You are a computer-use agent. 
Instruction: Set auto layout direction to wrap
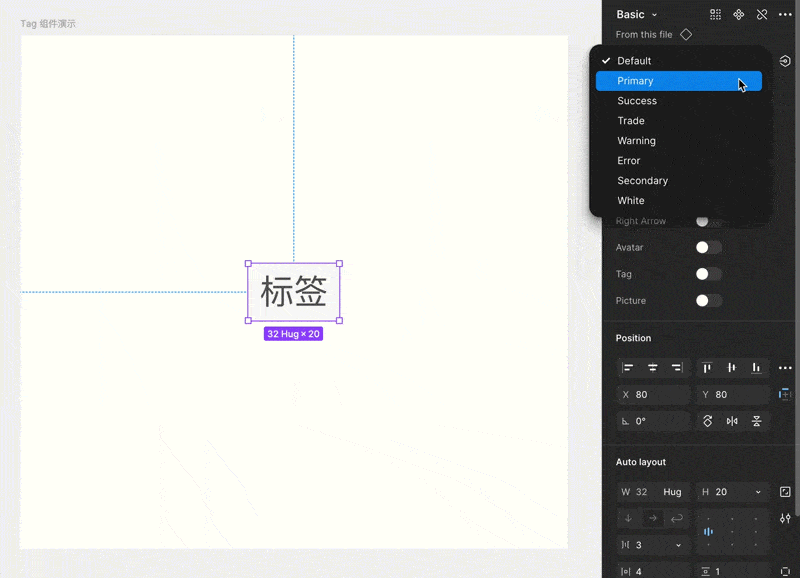click(x=677, y=518)
